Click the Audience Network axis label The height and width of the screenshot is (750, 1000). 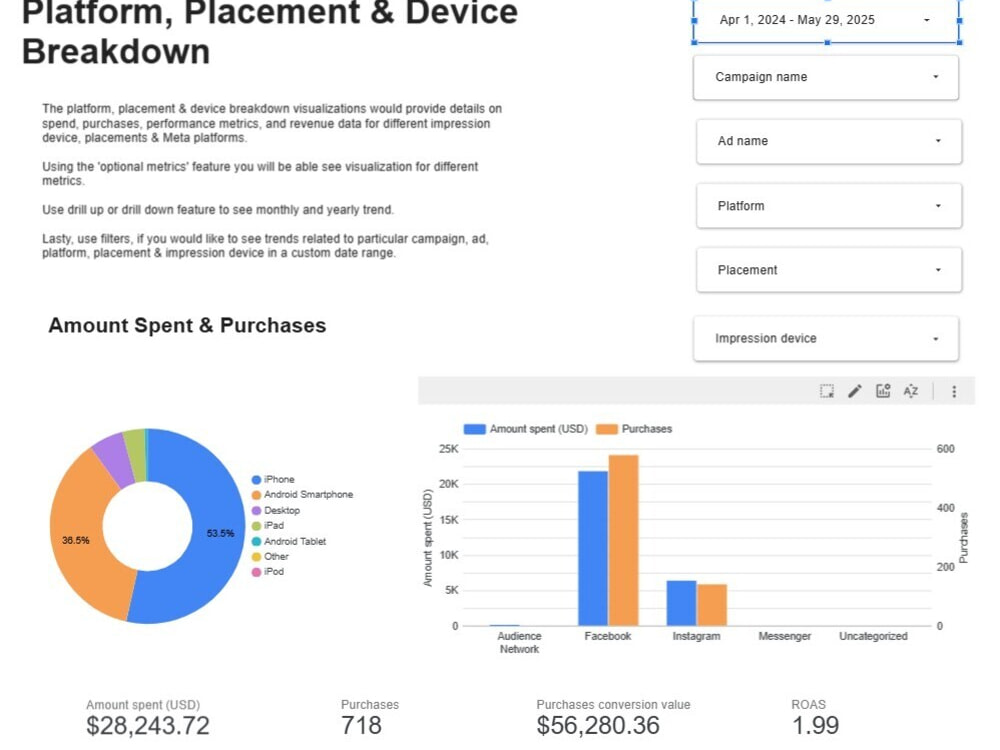click(519, 643)
